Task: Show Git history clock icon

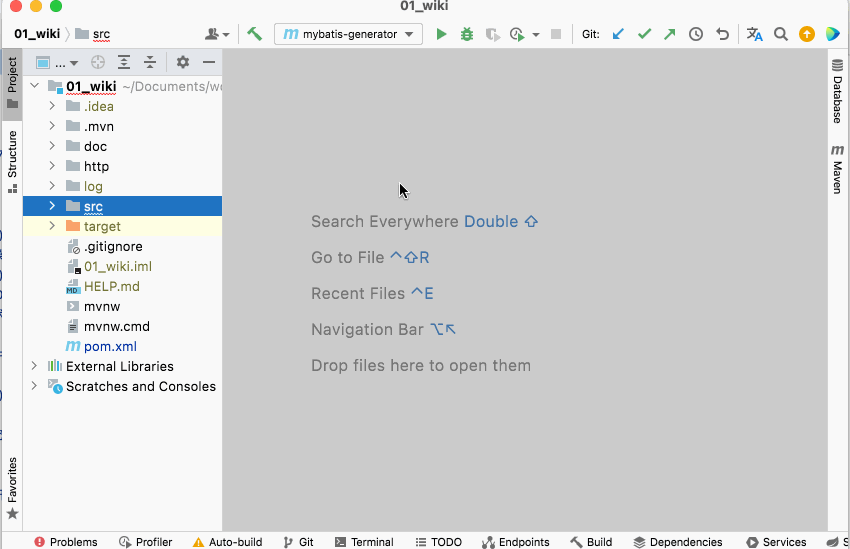Action: [696, 34]
